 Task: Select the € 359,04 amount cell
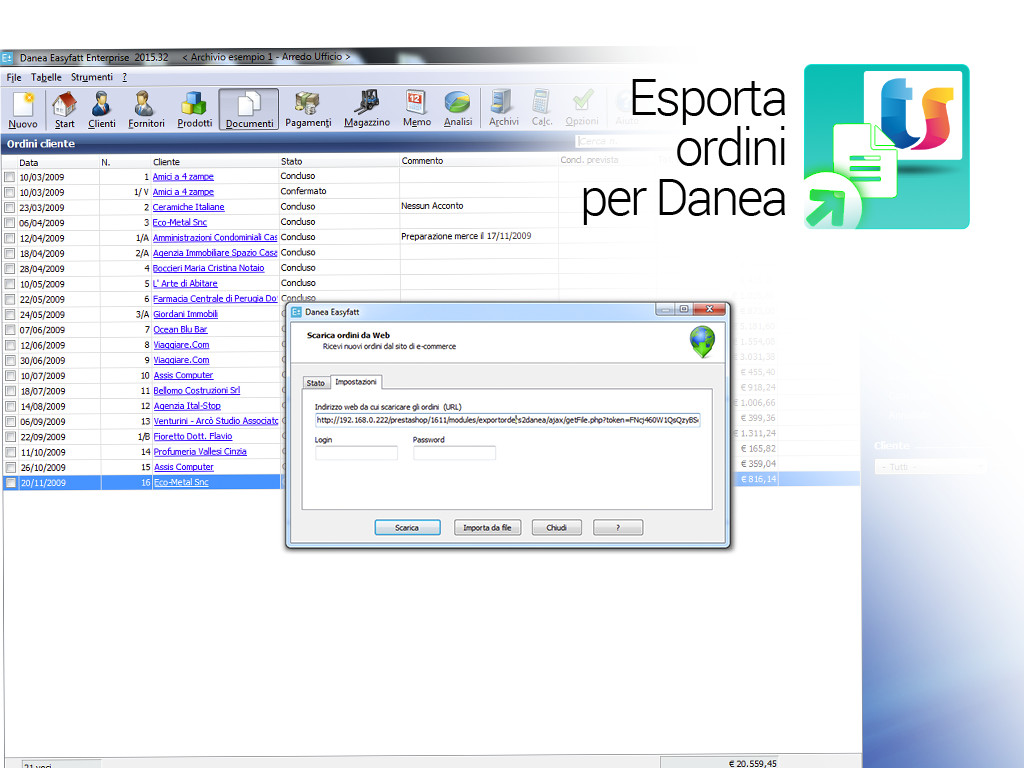758,464
